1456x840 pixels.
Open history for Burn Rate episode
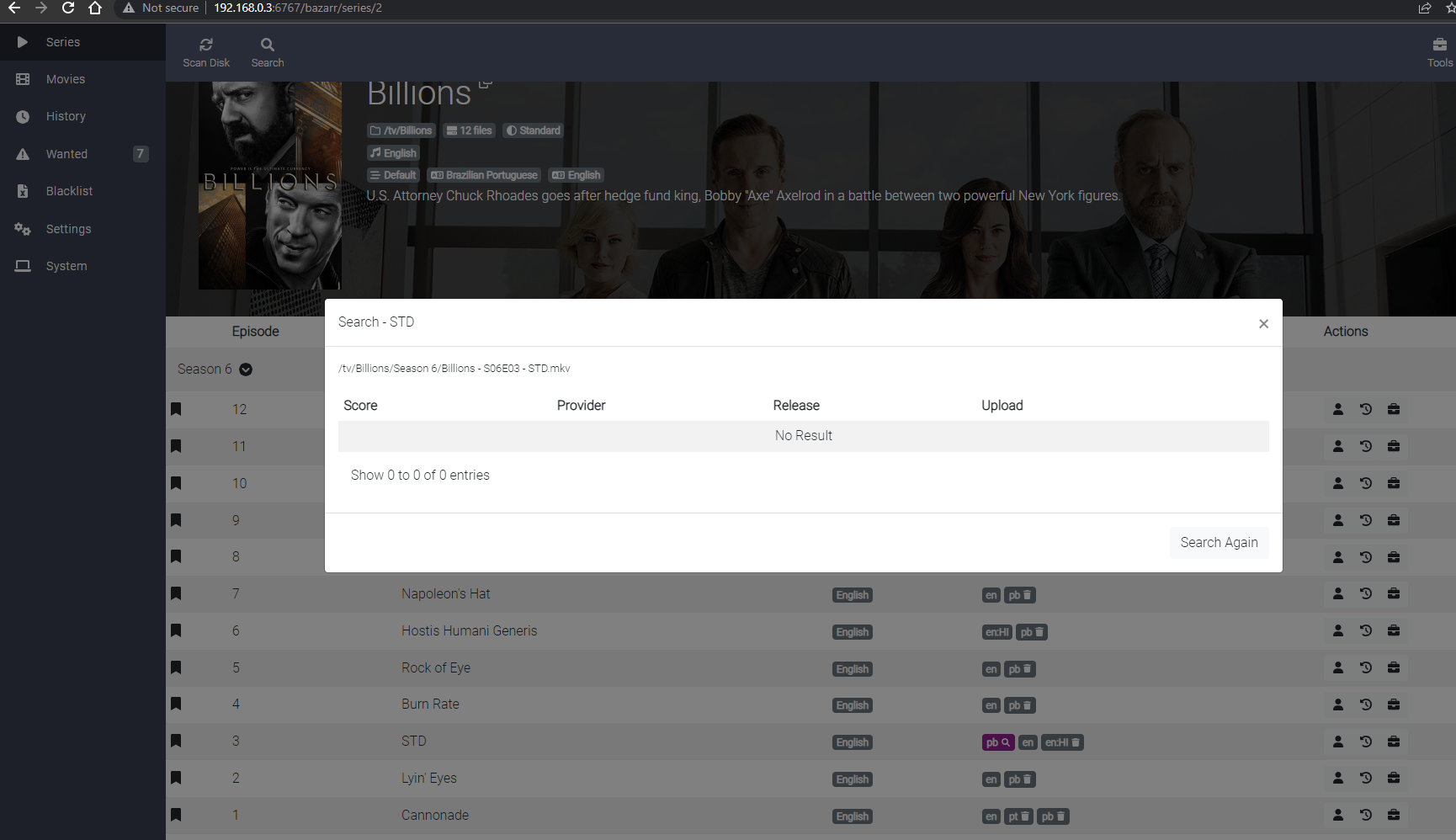1366,704
